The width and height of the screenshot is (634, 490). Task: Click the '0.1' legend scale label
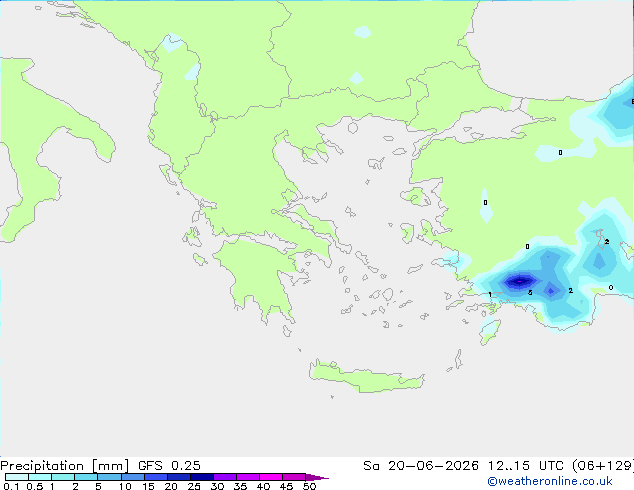tap(11, 486)
